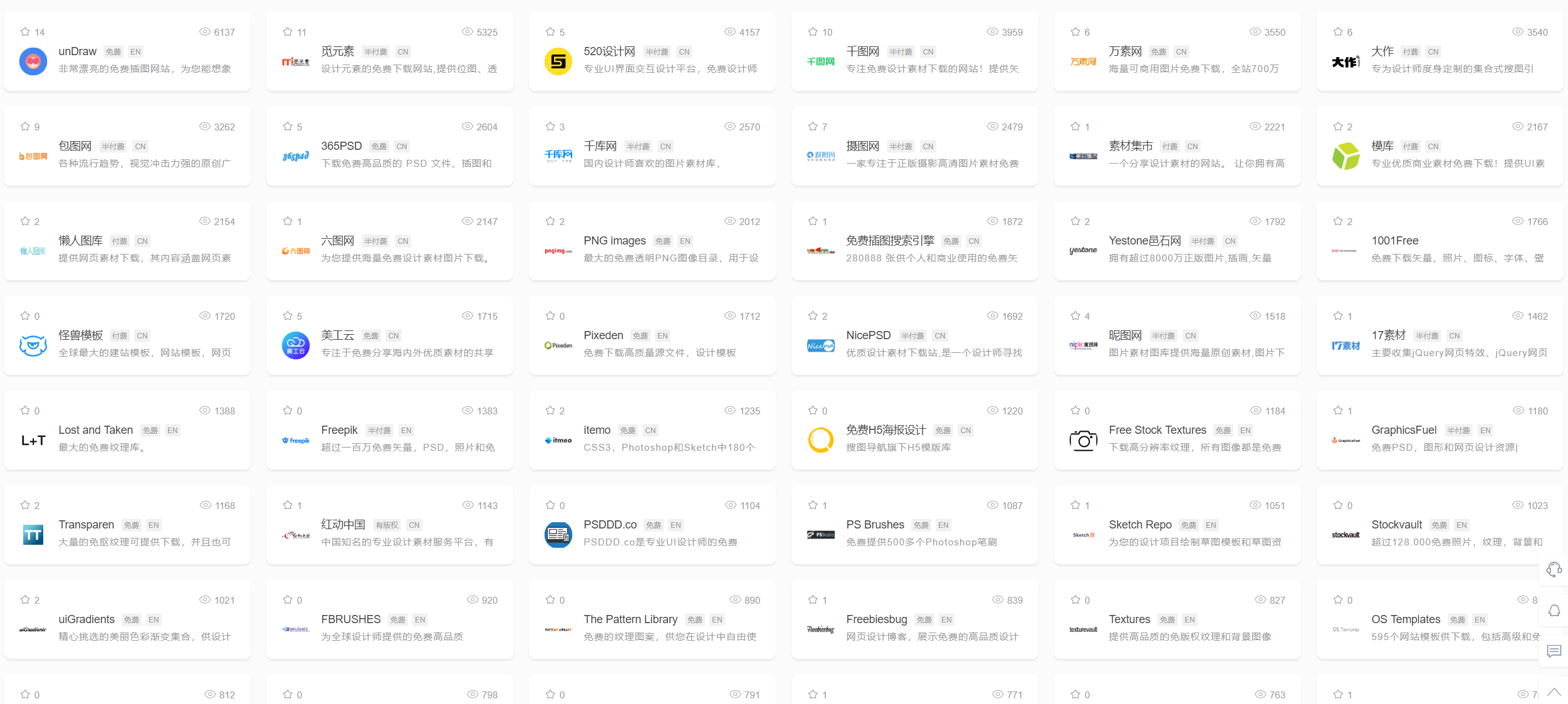Click the 半付费 tag on 摄图网
Image resolution: width=1568 pixels, height=704 pixels.
901,147
